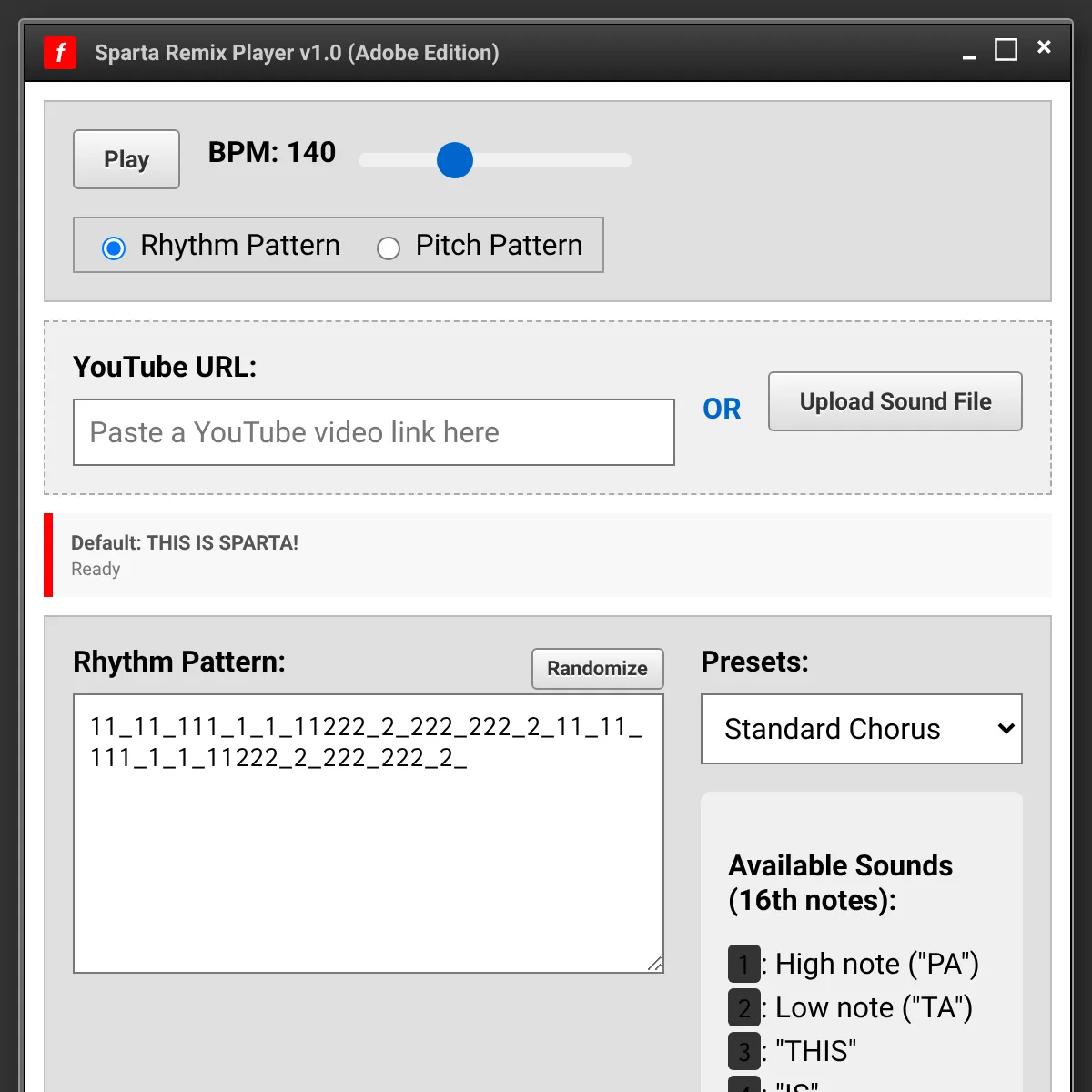Screen dimensions: 1092x1092
Task: Open the Presets dropdown showing Standard Chorus
Action: [861, 729]
